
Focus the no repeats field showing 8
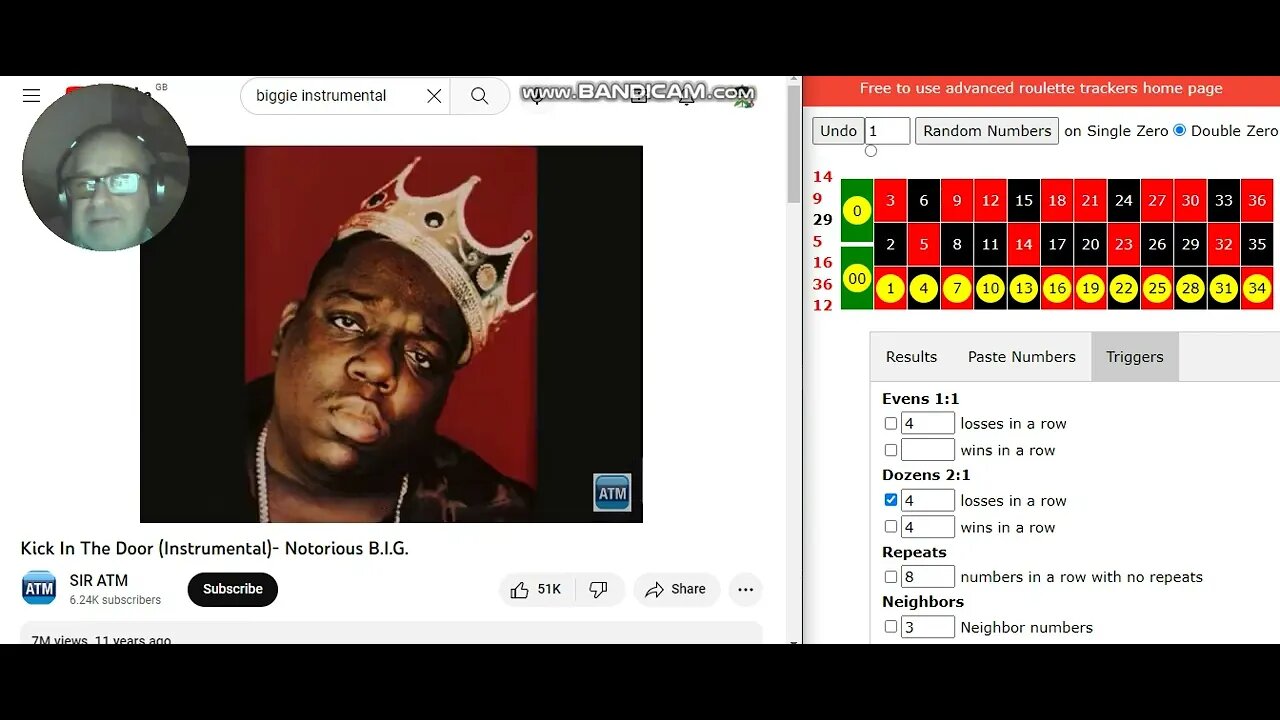928,577
